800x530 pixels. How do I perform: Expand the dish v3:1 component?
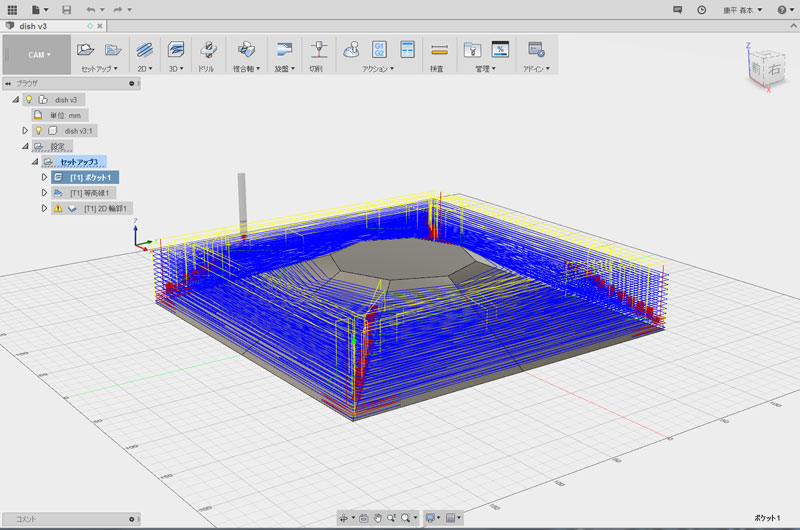coord(25,131)
